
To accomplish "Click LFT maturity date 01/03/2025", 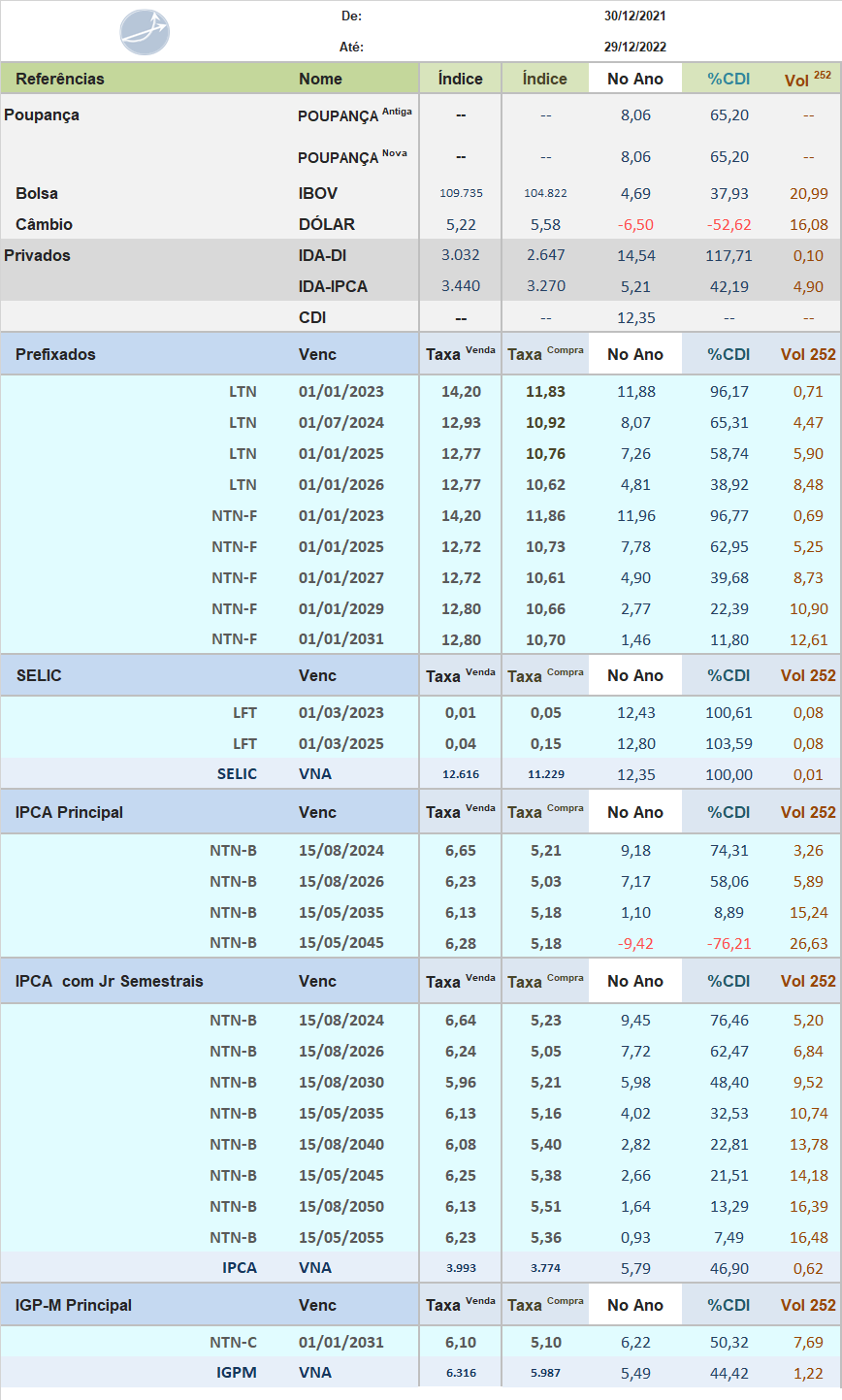I will coord(341,743).
